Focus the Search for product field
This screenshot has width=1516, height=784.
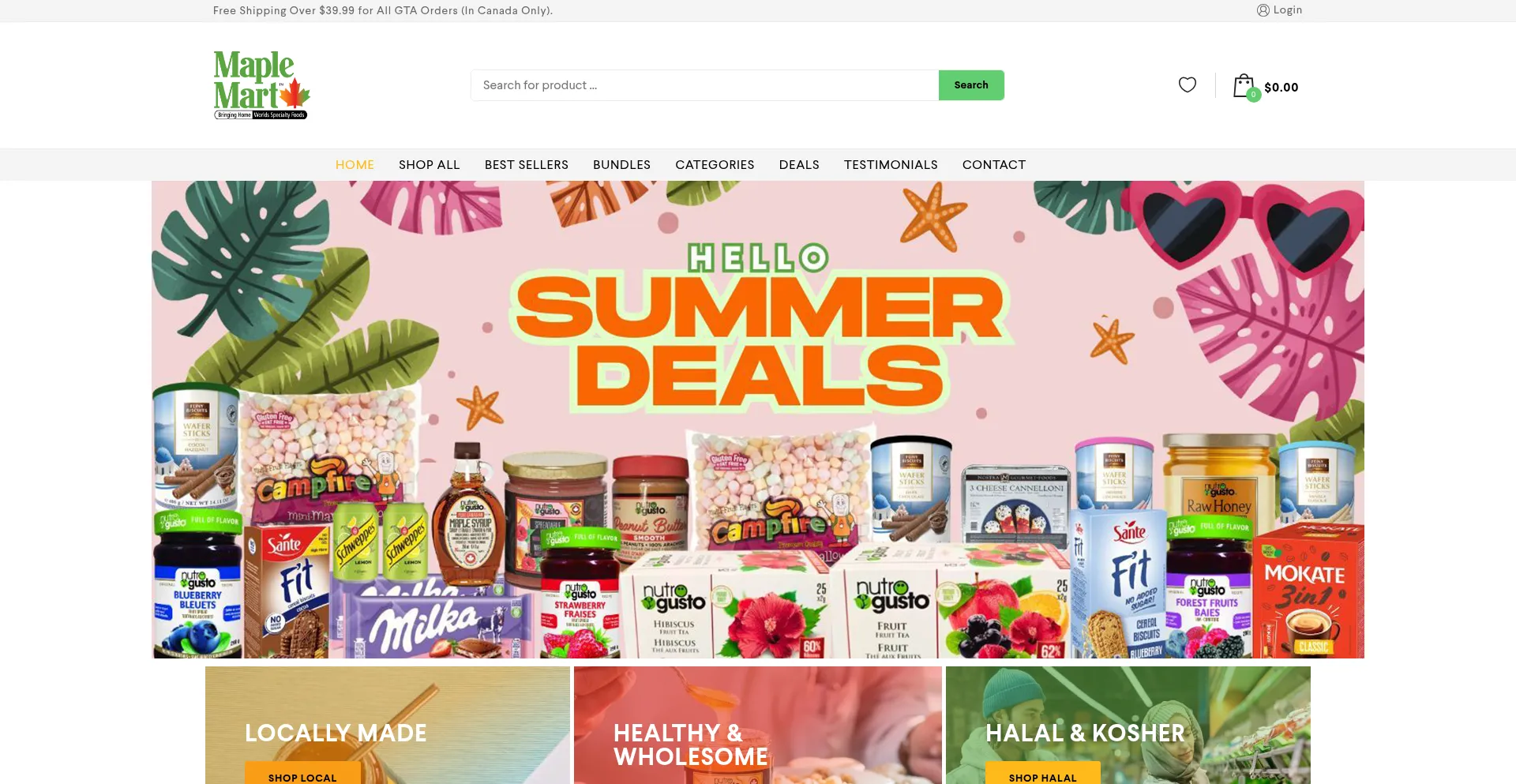coord(704,85)
